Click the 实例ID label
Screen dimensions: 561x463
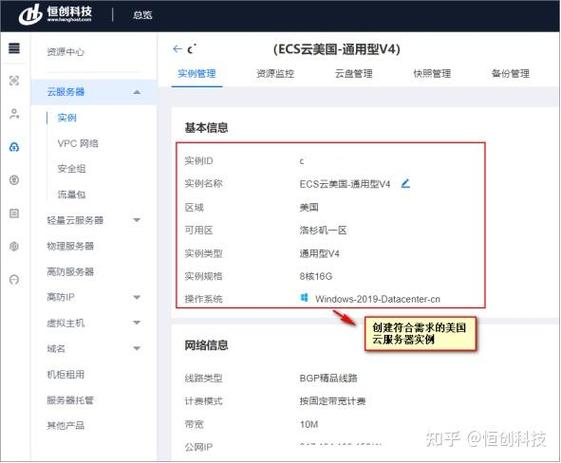[x=199, y=161]
